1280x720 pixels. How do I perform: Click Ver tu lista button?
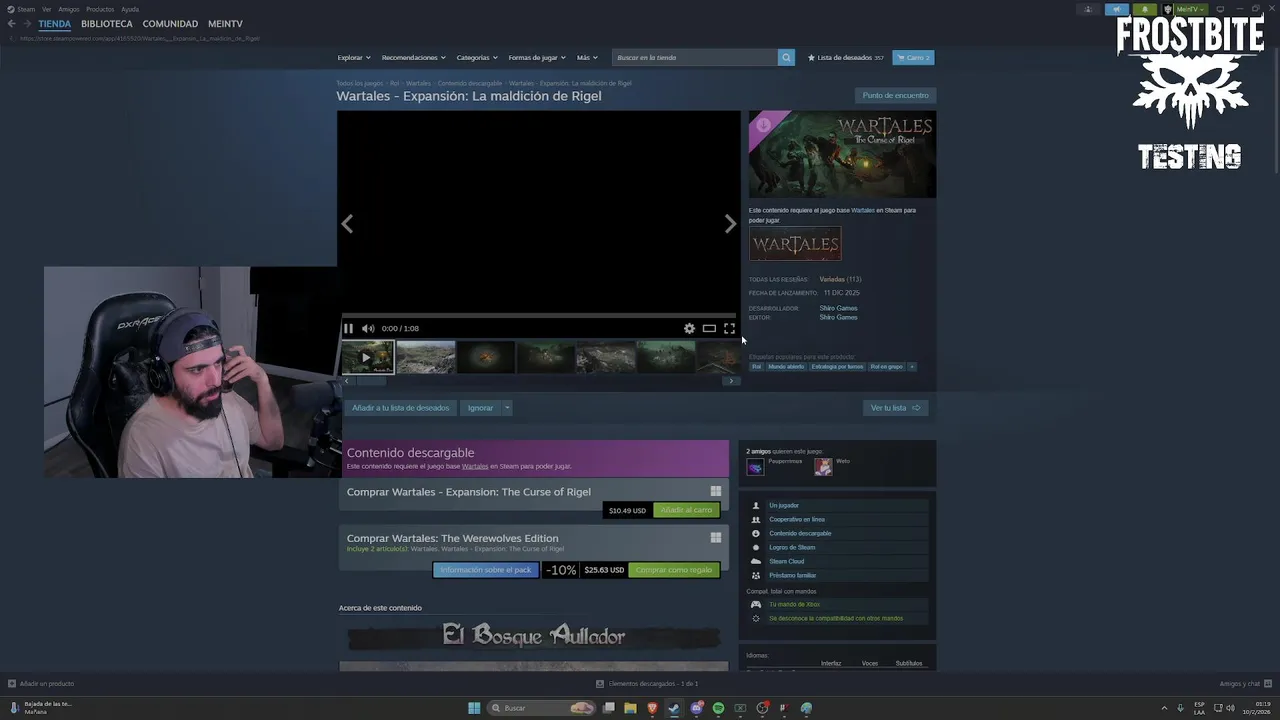[895, 408]
